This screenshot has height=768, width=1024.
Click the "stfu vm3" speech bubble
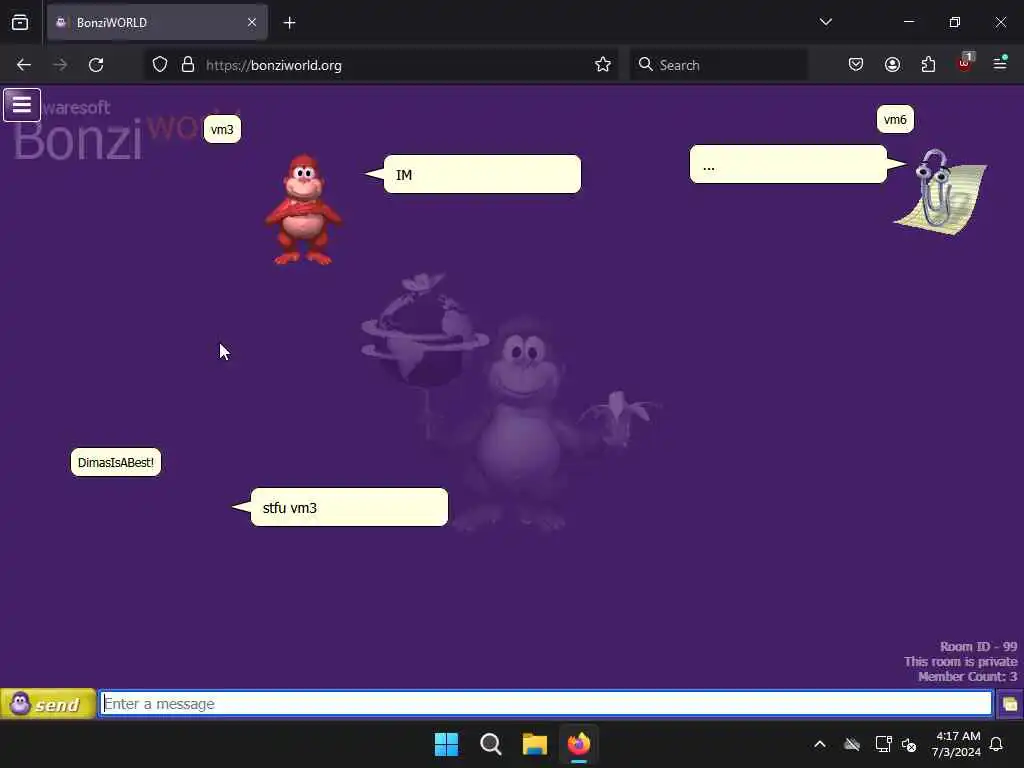pyautogui.click(x=349, y=507)
